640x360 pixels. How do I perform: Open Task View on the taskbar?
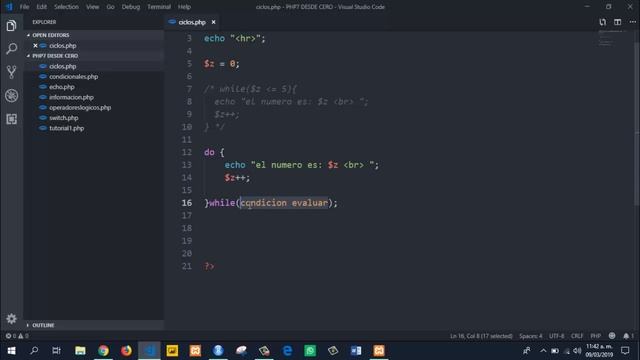pyautogui.click(x=57, y=351)
